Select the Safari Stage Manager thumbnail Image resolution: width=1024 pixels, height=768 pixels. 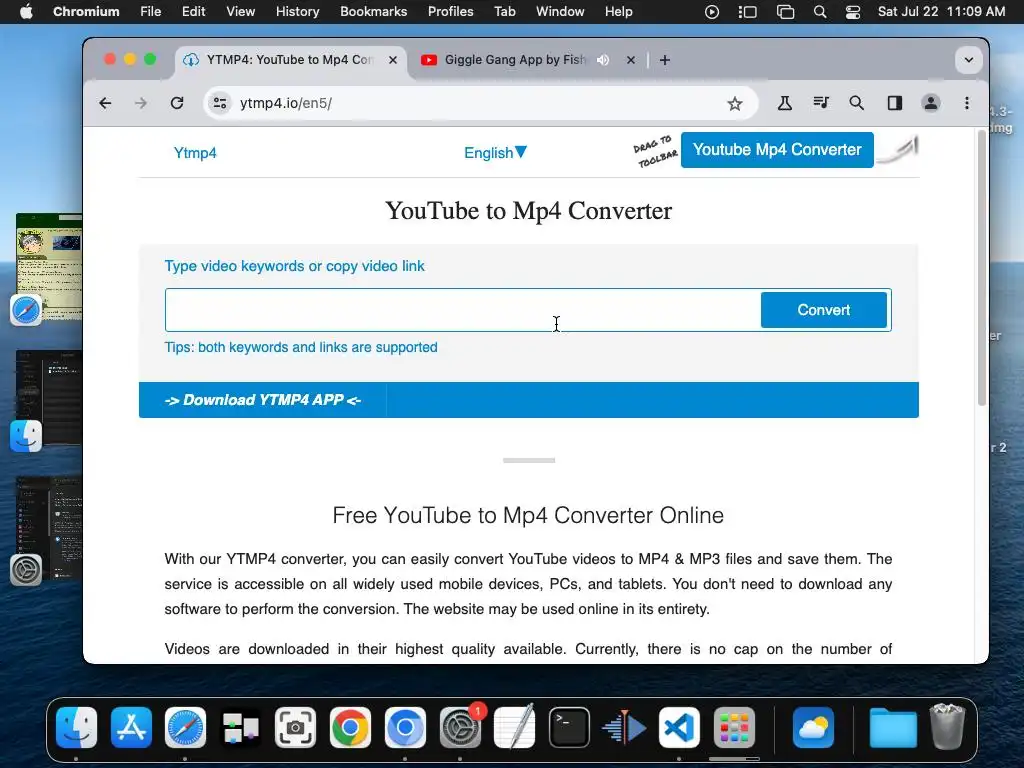pyautogui.click(x=49, y=266)
